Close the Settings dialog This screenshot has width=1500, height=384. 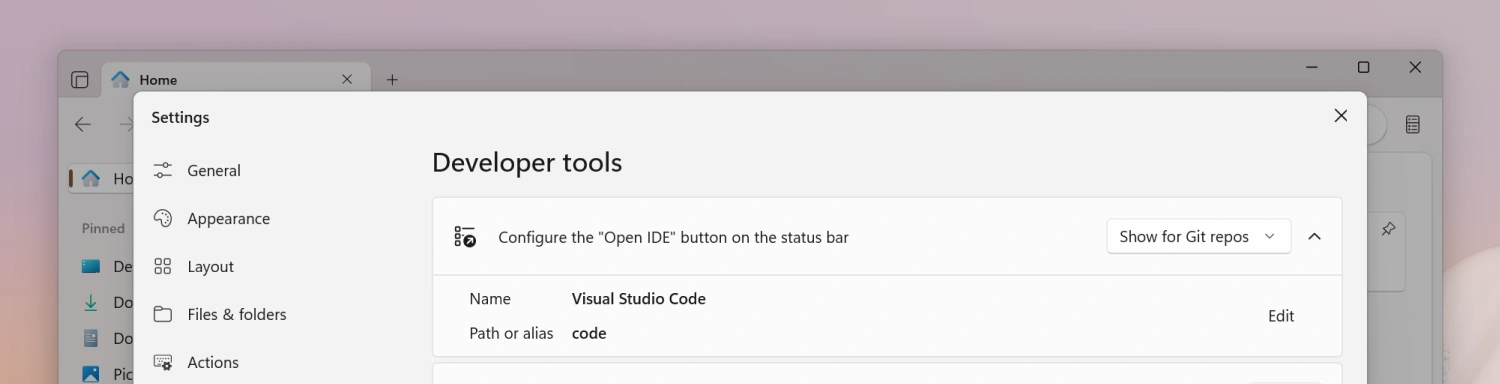tap(1341, 116)
